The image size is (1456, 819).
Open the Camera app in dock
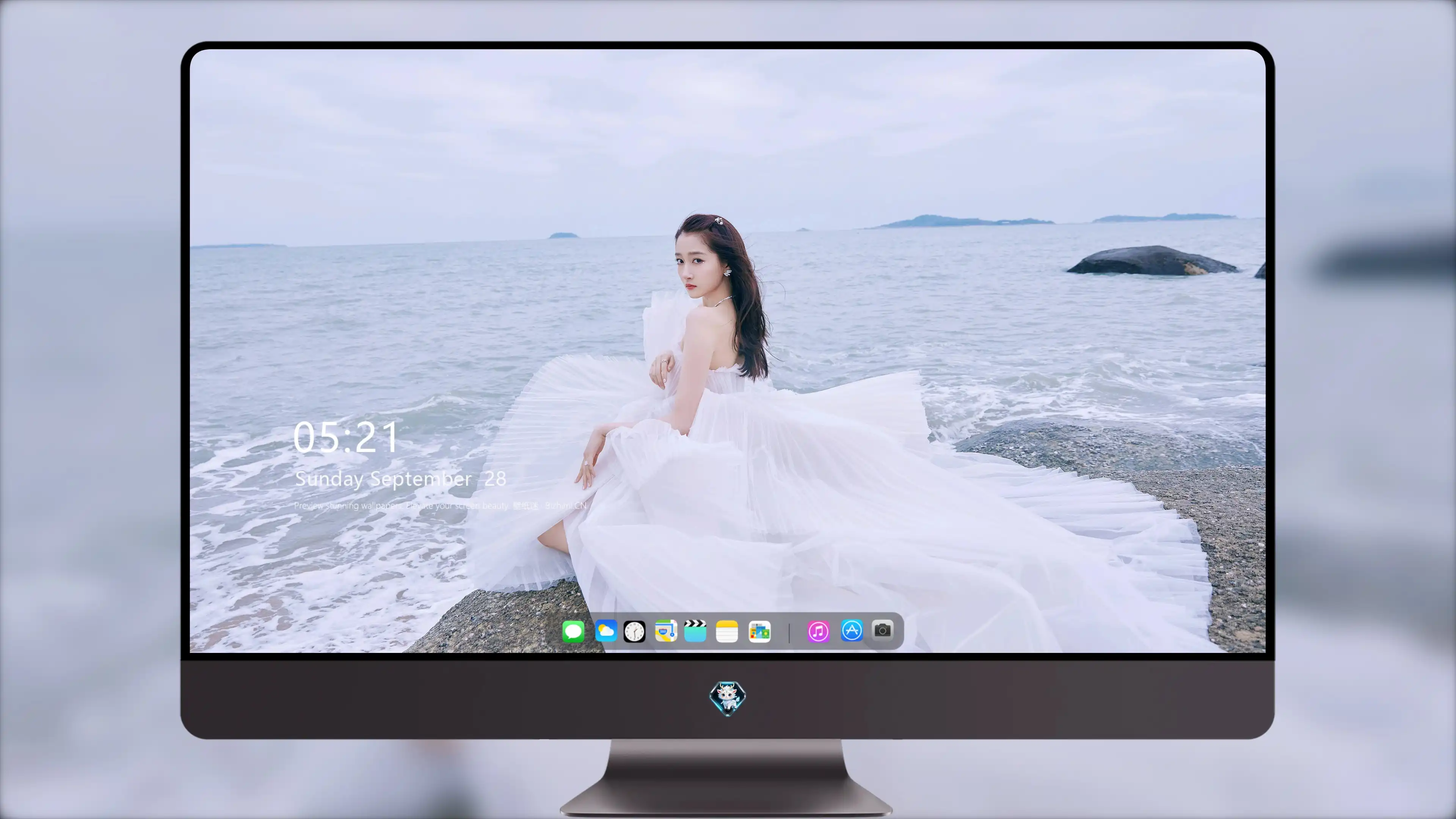882,630
